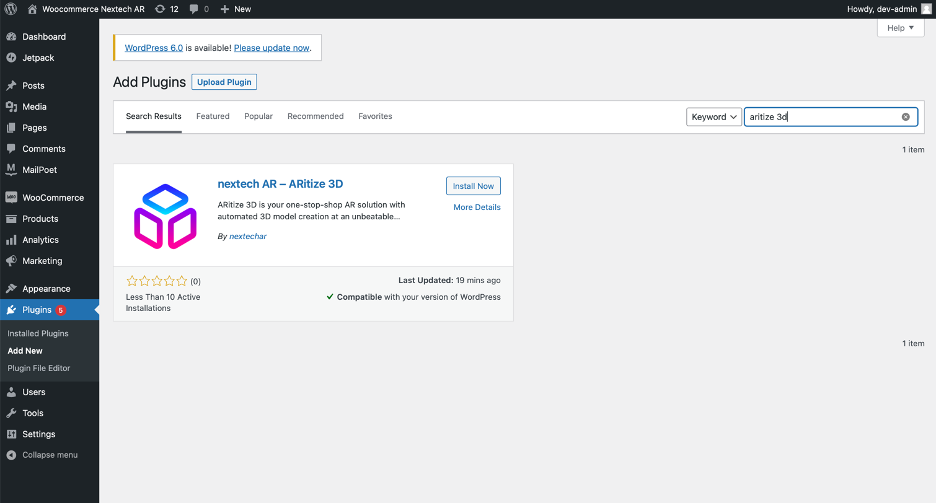Click the WordPress 6.0 link in notice
Image resolution: width=936 pixels, height=504 pixels.
point(153,48)
